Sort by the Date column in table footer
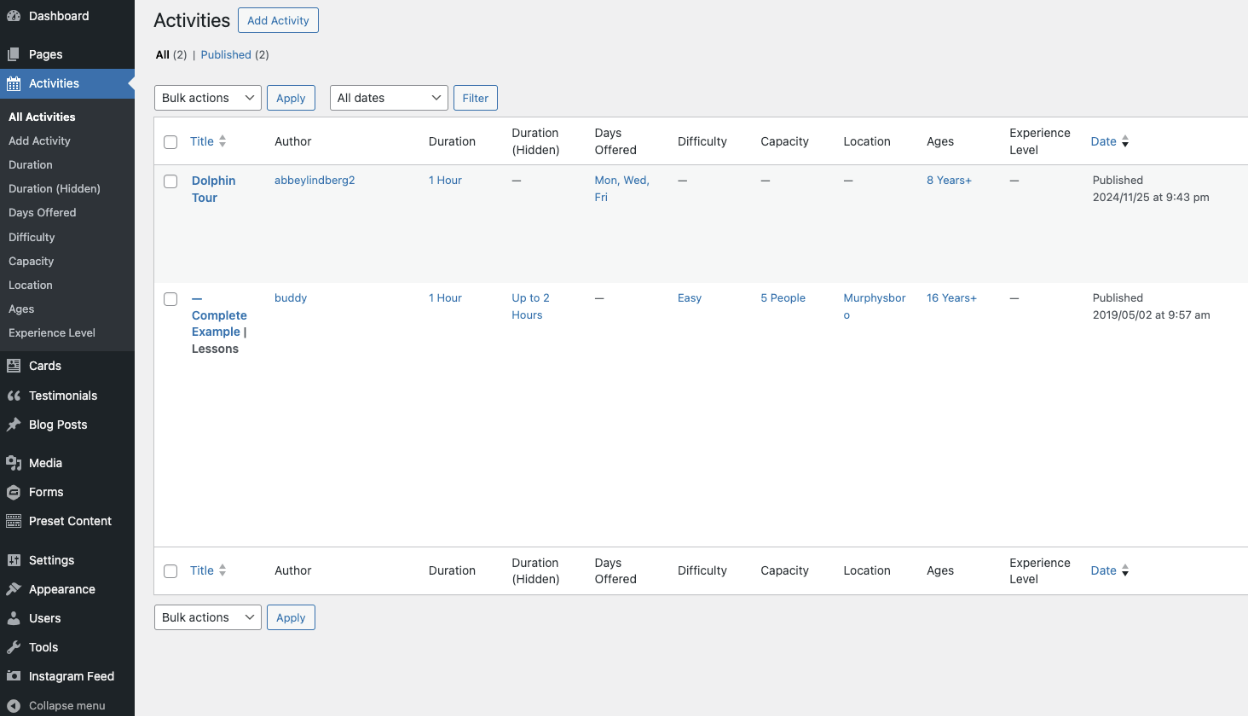This screenshot has width=1248, height=716. 1109,571
